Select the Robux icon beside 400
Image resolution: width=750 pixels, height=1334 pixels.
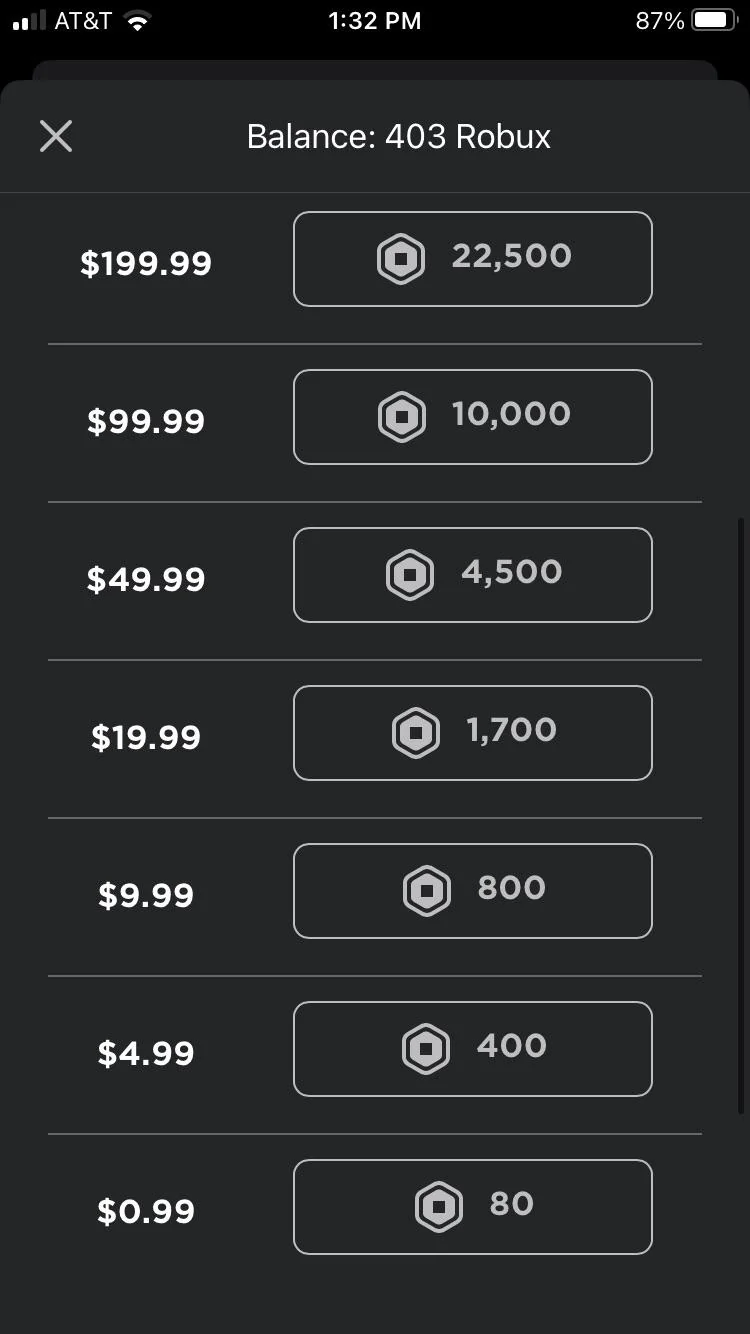426,1049
